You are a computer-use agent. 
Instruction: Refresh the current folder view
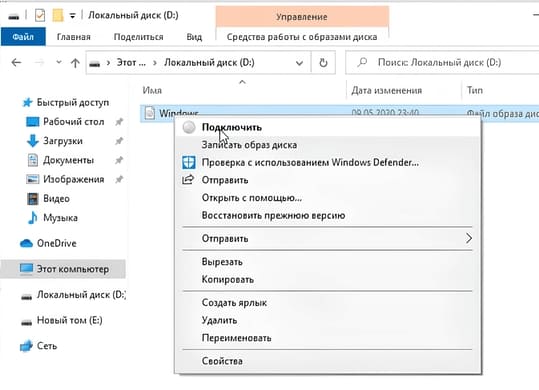(323, 63)
